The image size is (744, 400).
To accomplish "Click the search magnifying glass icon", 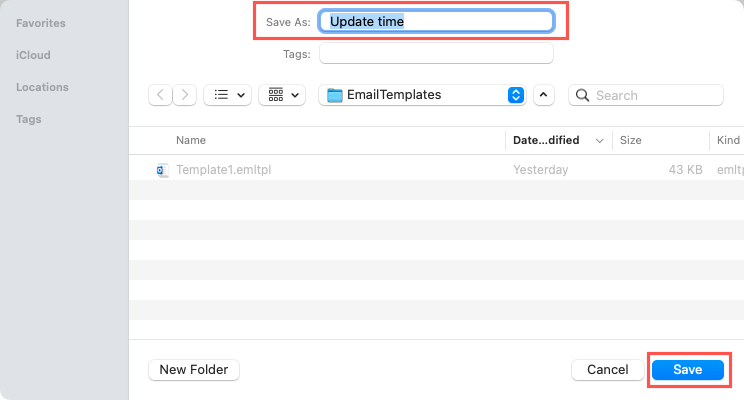I will pos(582,95).
